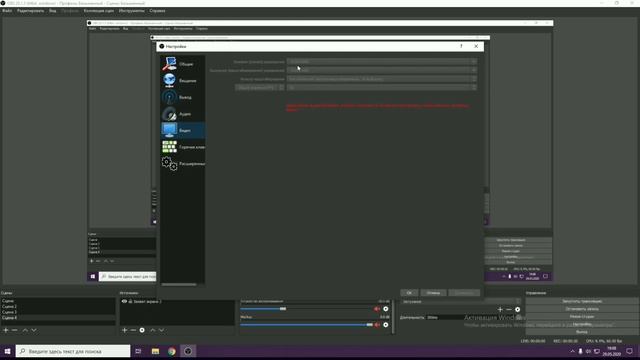The width and height of the screenshot is (640, 360).
Task: Move the scene down with arrow icon
Action: pyautogui.click(x=34, y=330)
